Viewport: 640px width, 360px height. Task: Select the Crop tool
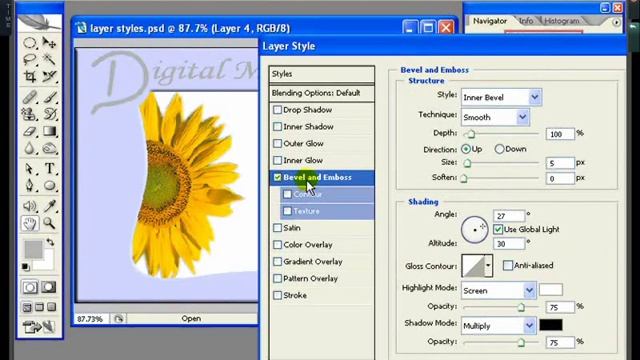tap(29, 76)
